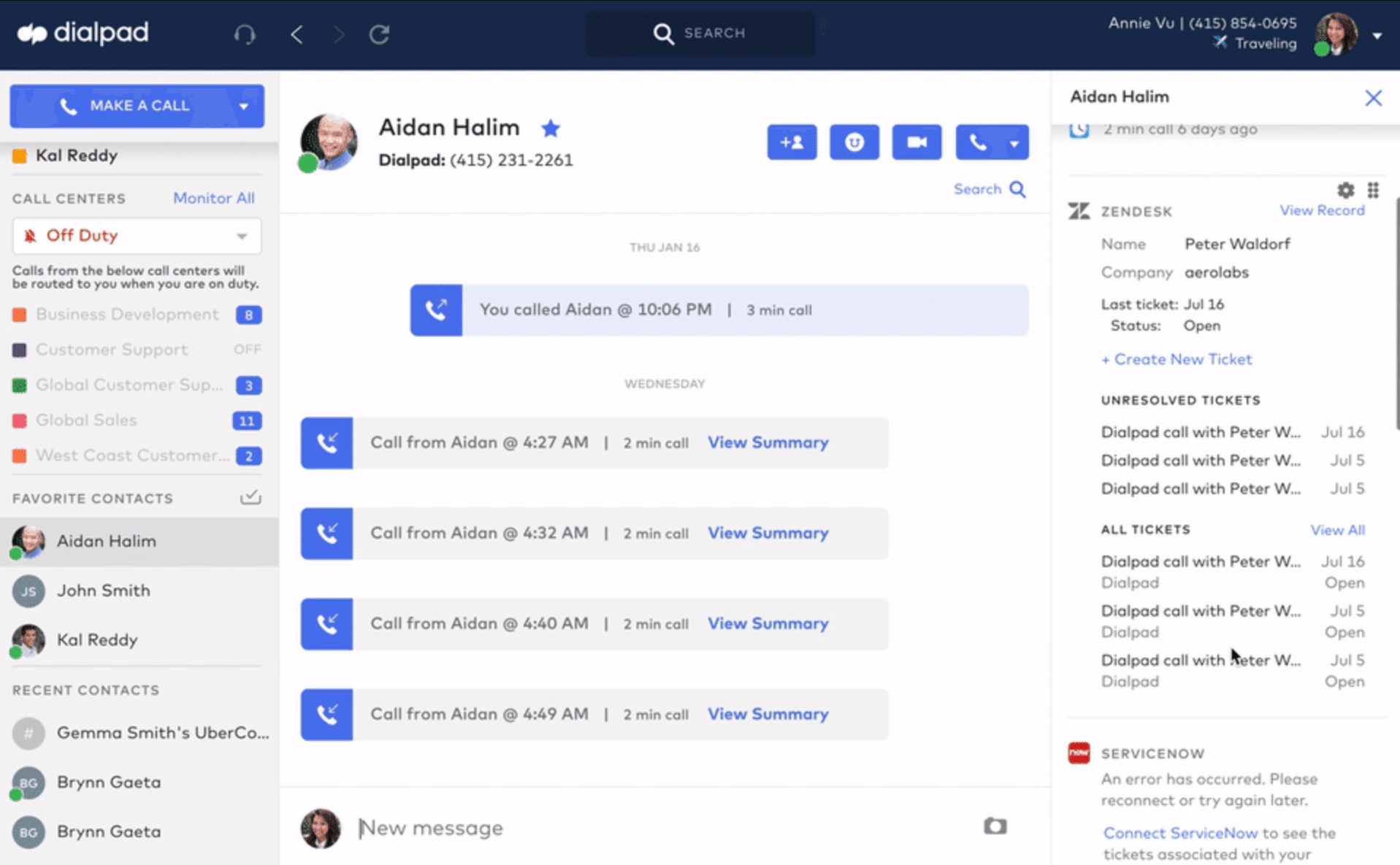The height and width of the screenshot is (865, 1400).
Task: Click the incoming call icon at 4:49 AM
Action: (326, 715)
